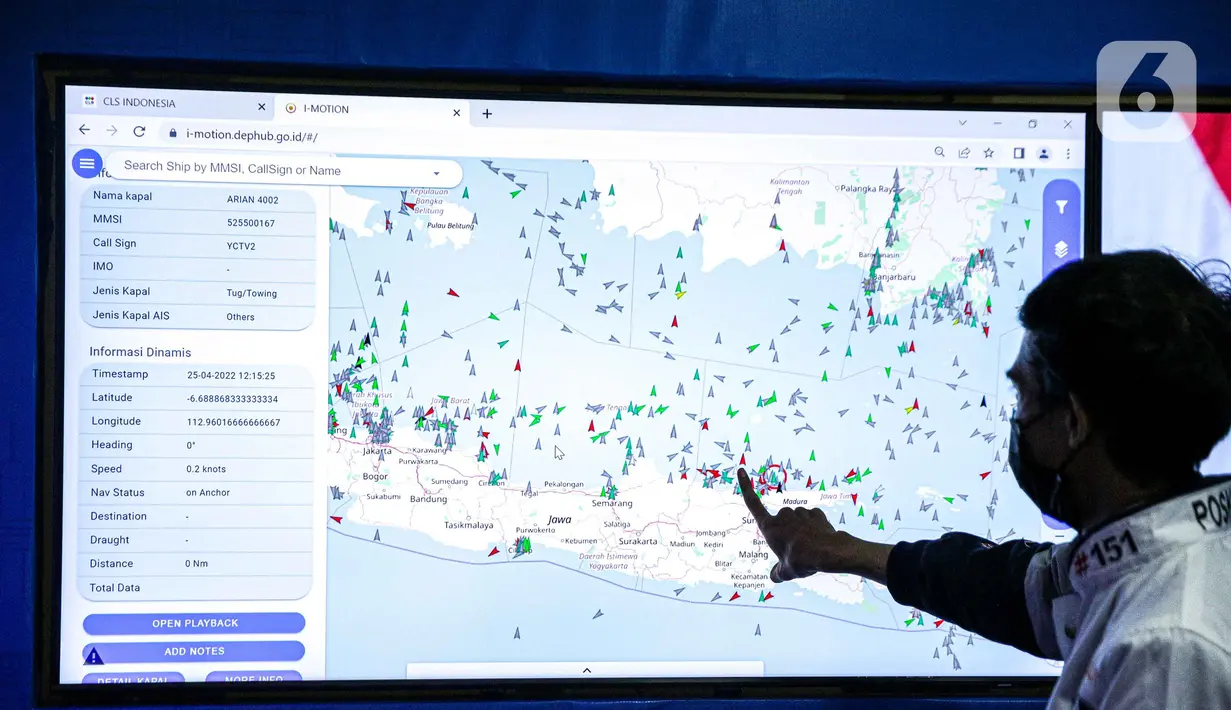Click the Bogor label on the map
The image size is (1231, 710).
375,477
